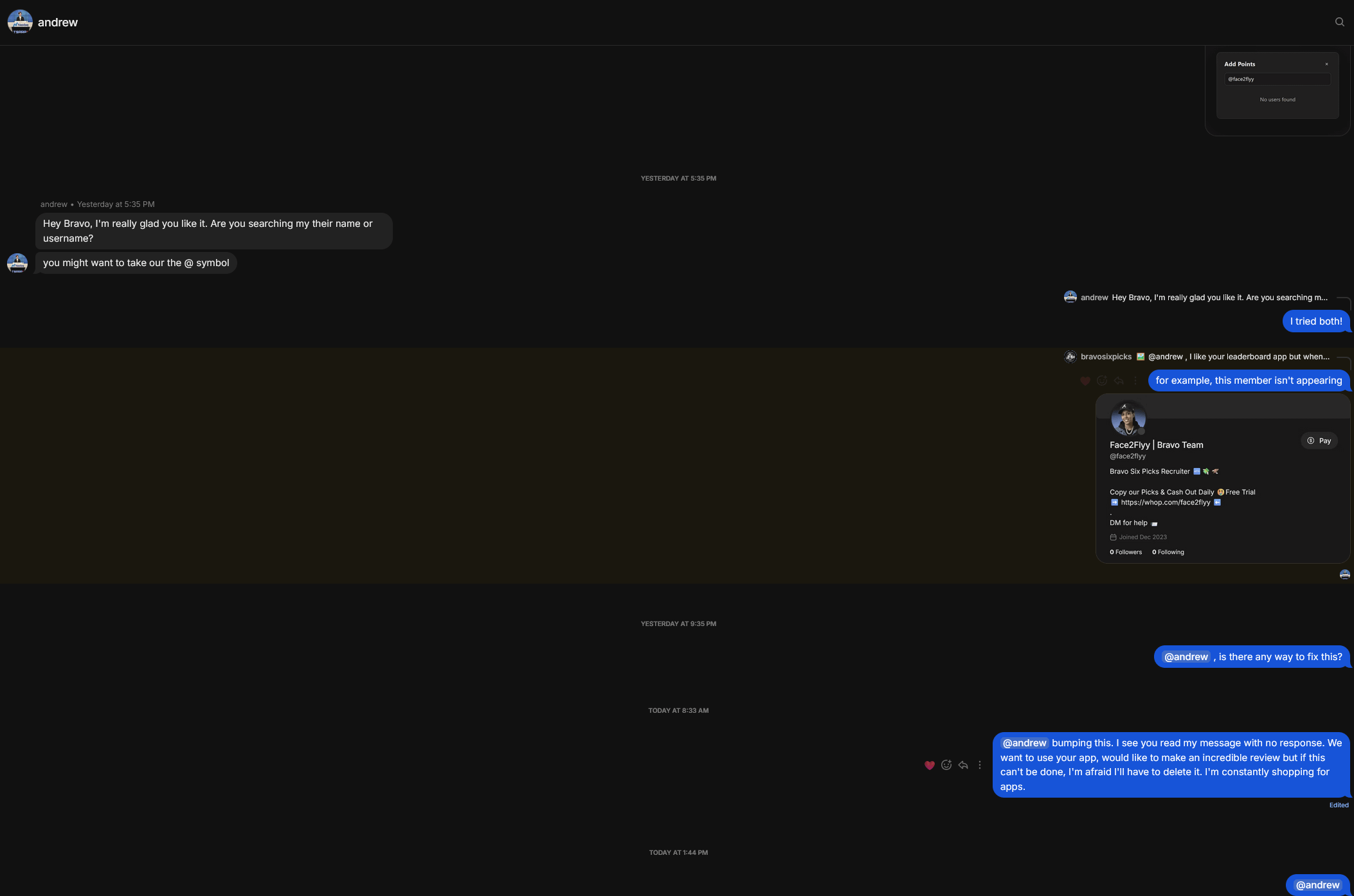This screenshot has height=896, width=1354.
Task: Close the Add Points dialog thumbnail
Action: click(1326, 64)
